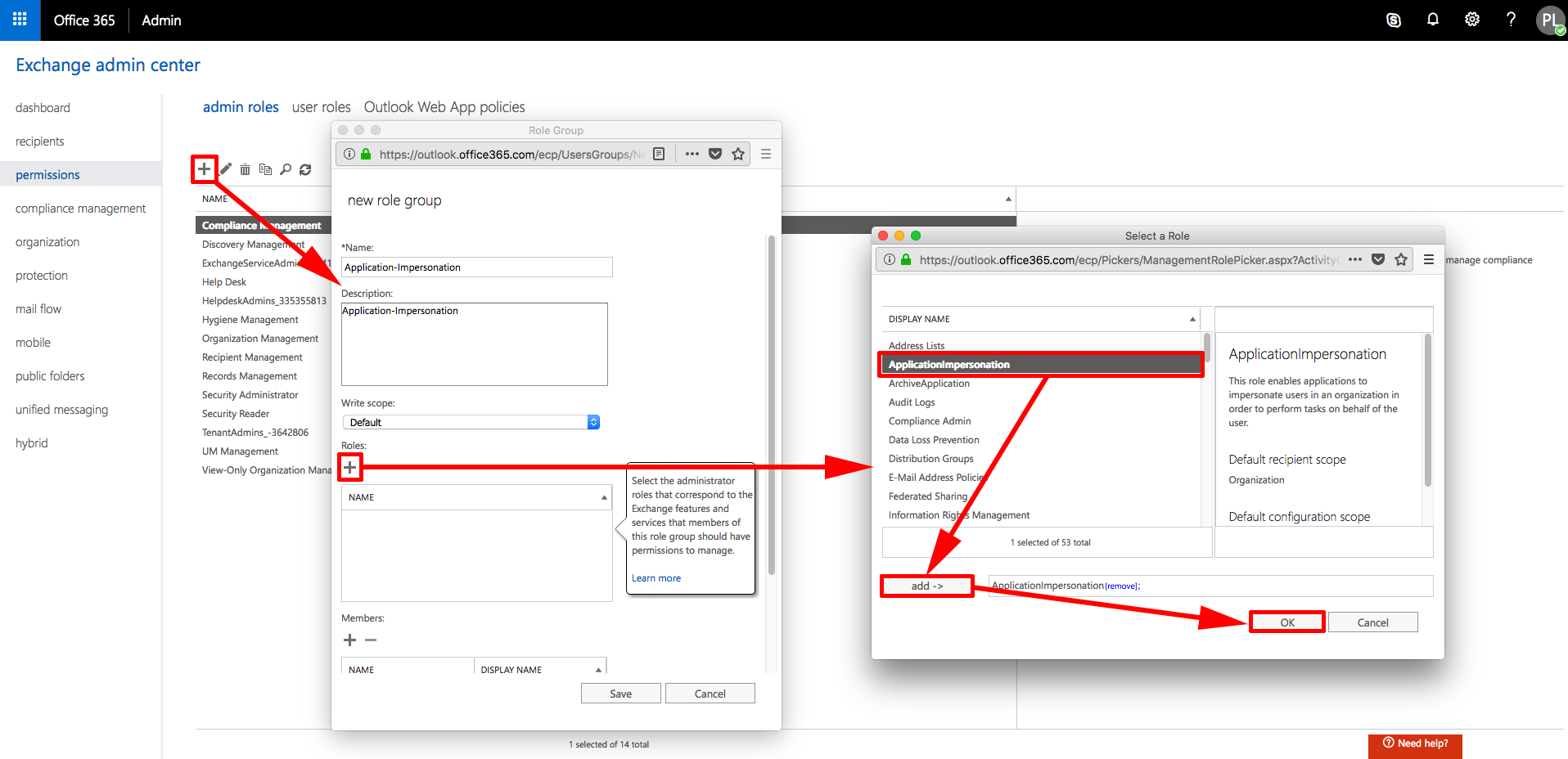Click Cancel in new role group
Screen dimensions: 1568x759
pyautogui.click(x=710, y=694)
